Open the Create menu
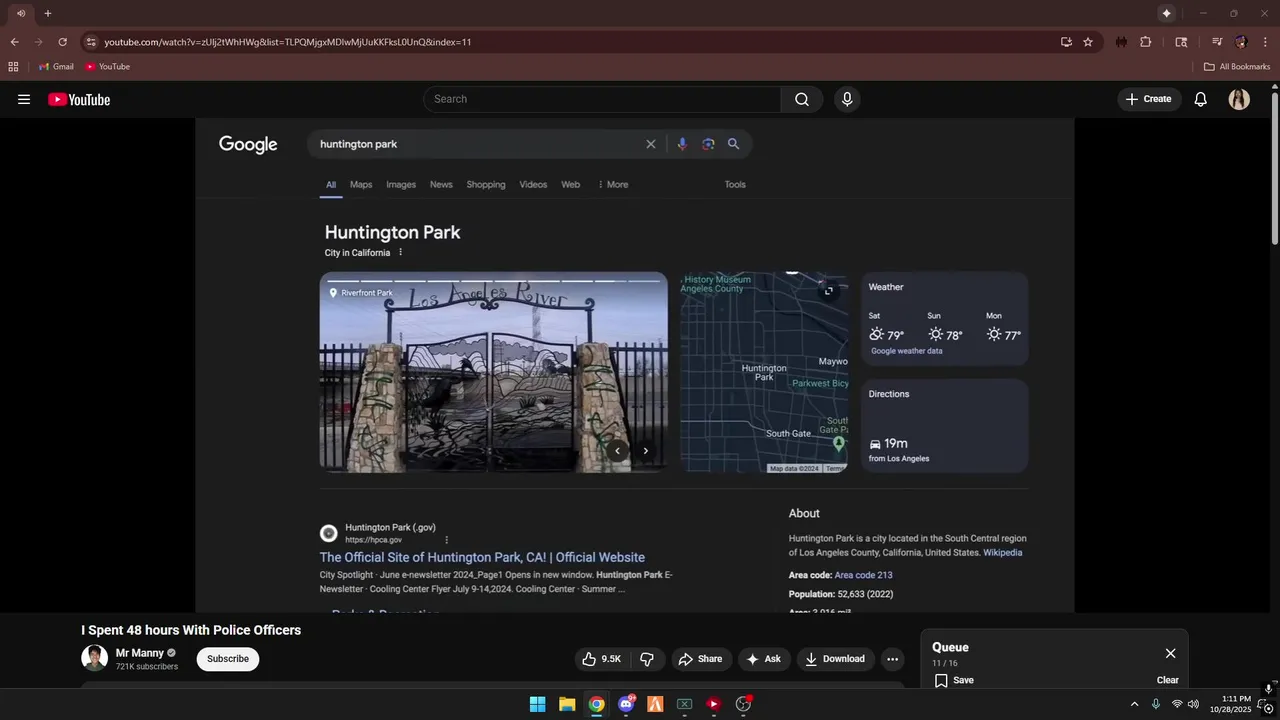Image resolution: width=1280 pixels, height=720 pixels. point(1148,99)
